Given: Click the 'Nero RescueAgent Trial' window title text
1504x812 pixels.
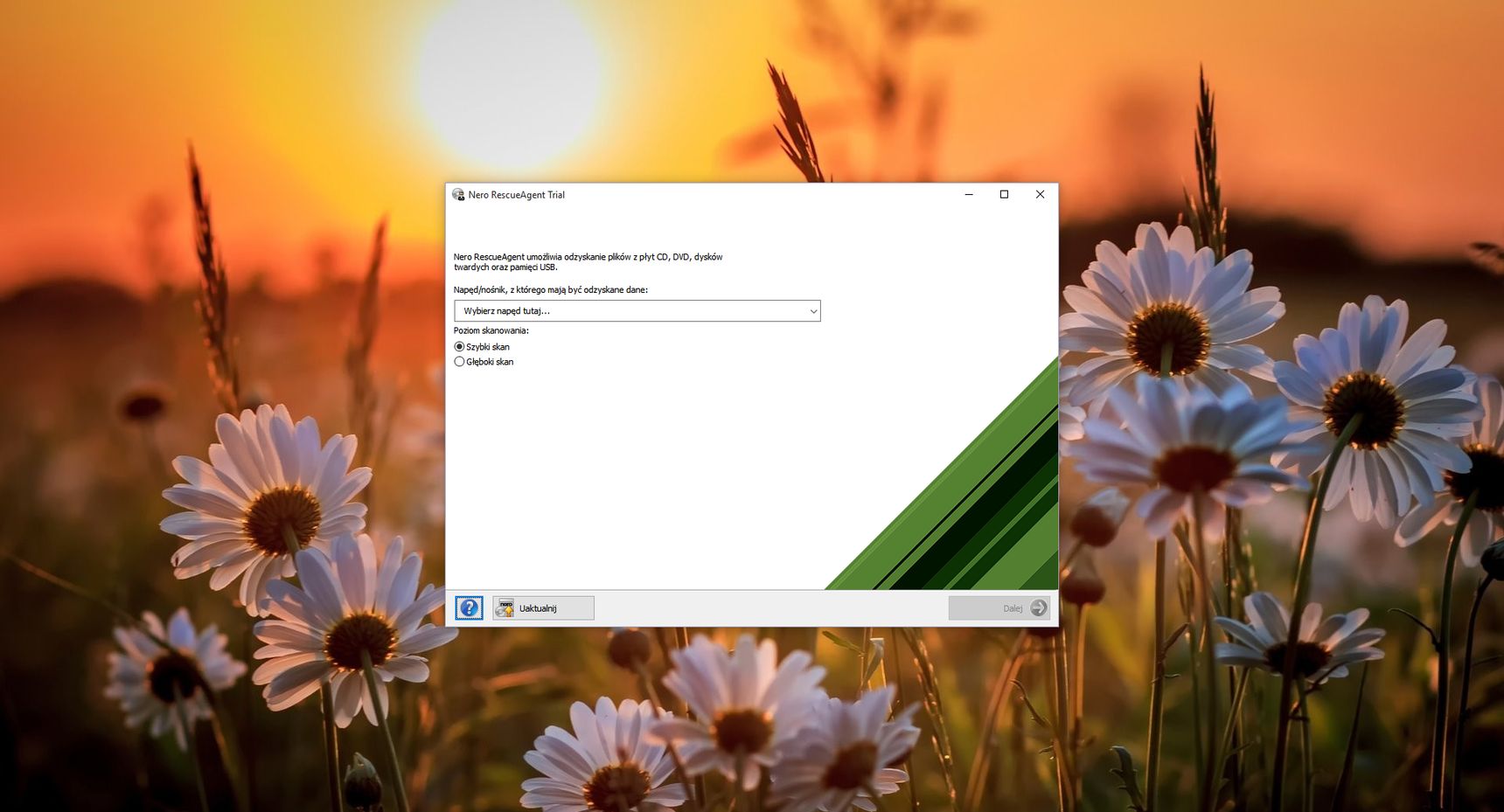Looking at the screenshot, I should (516, 195).
